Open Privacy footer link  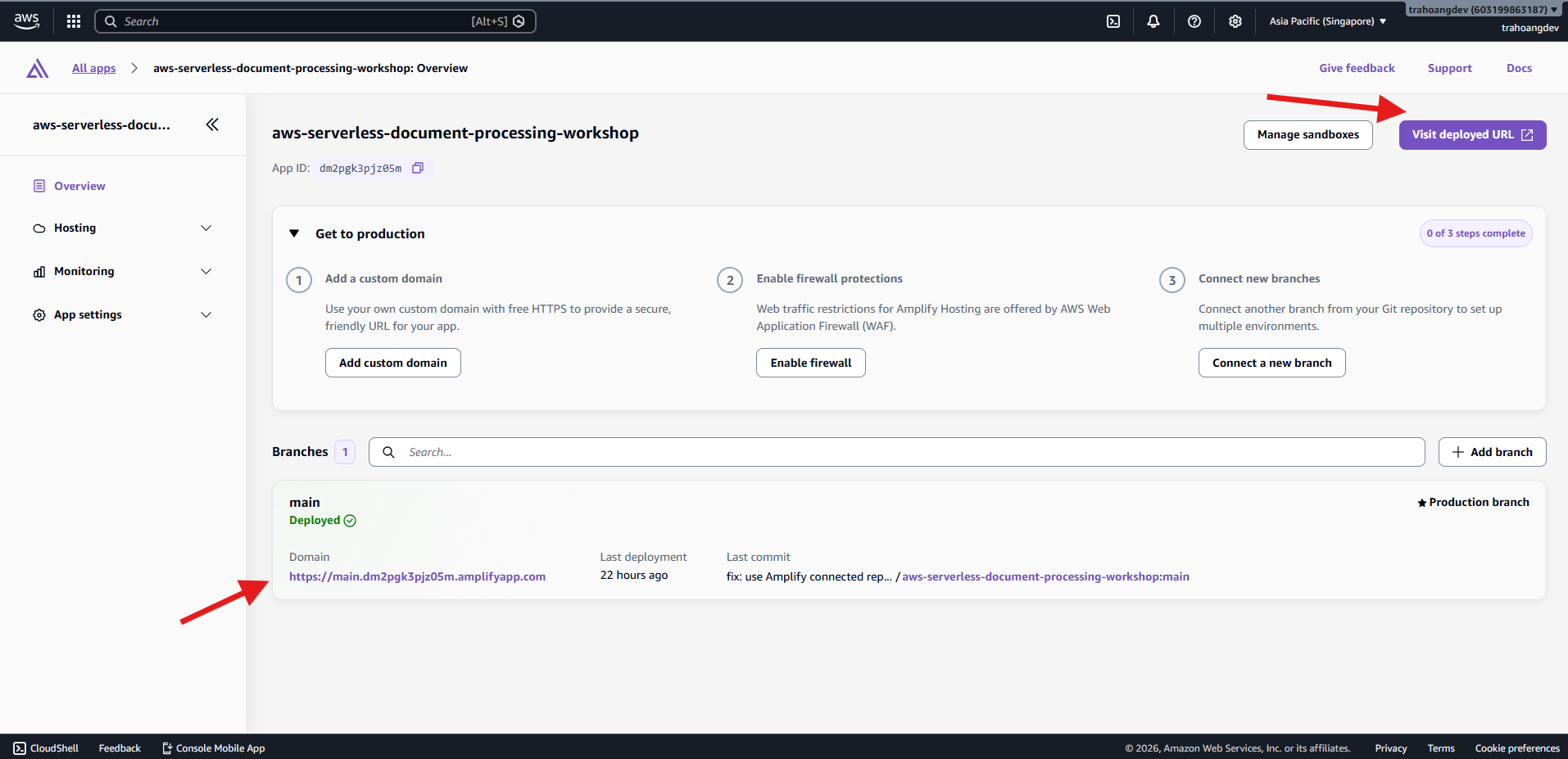click(1390, 748)
